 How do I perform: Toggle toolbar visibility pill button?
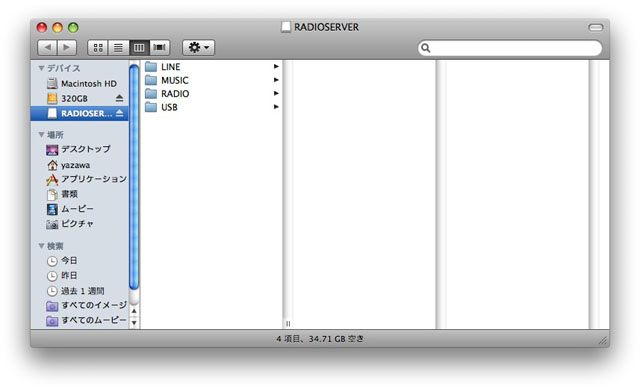click(x=596, y=27)
